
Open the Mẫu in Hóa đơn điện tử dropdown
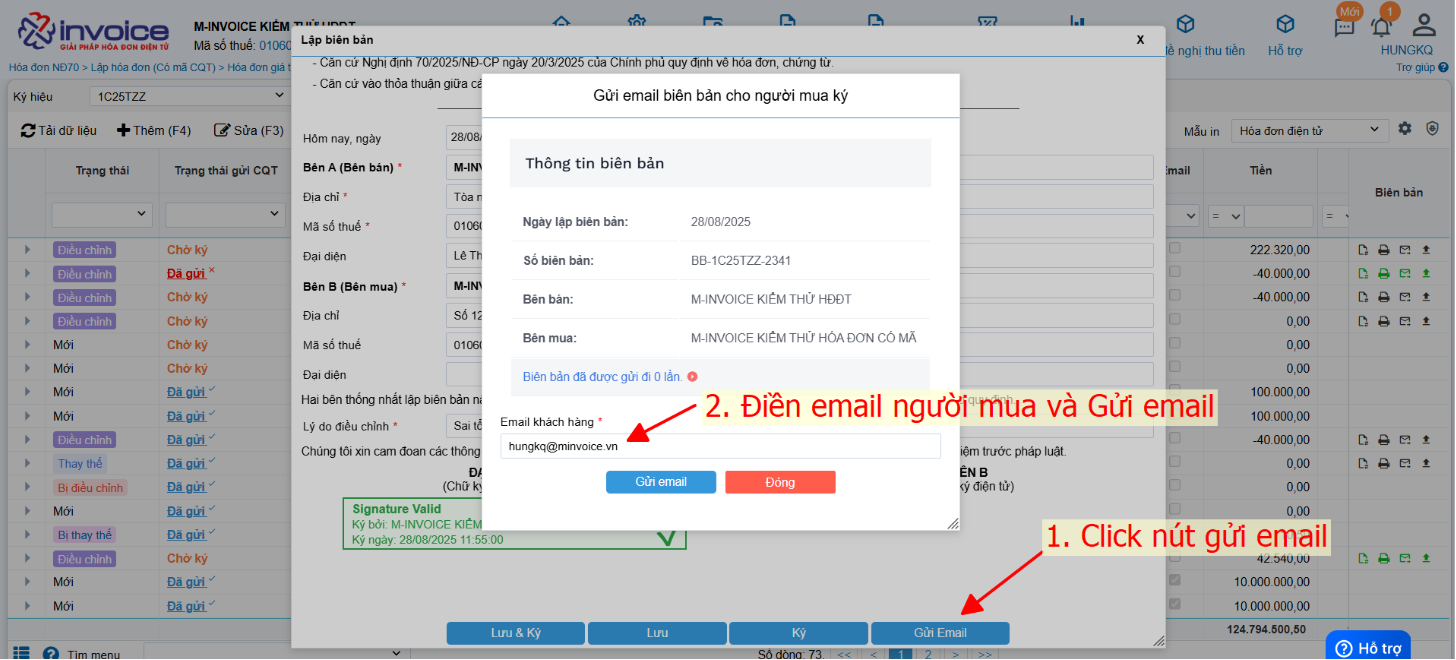tap(1308, 130)
